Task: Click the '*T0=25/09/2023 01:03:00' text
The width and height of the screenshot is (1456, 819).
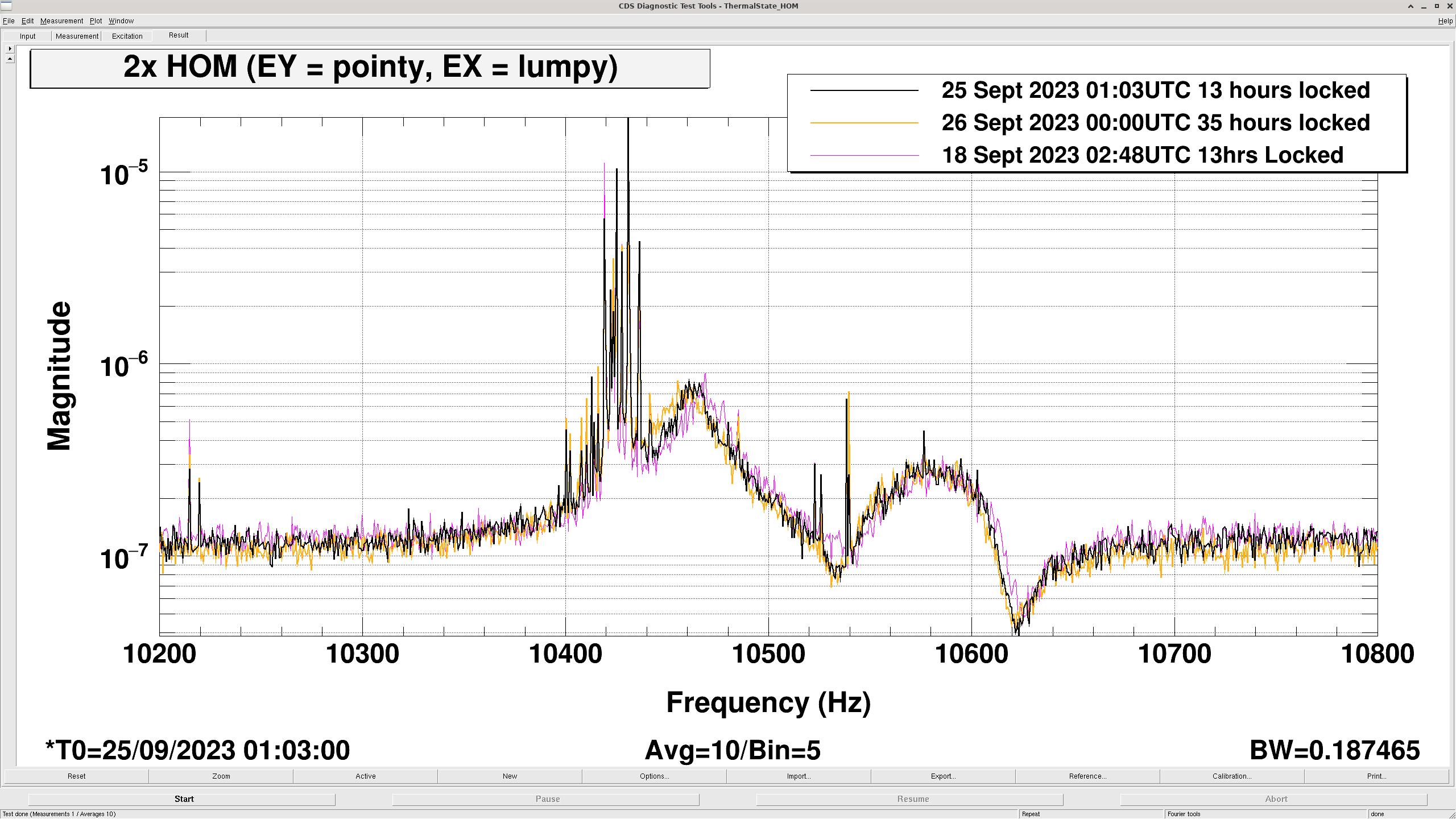Action: [198, 750]
